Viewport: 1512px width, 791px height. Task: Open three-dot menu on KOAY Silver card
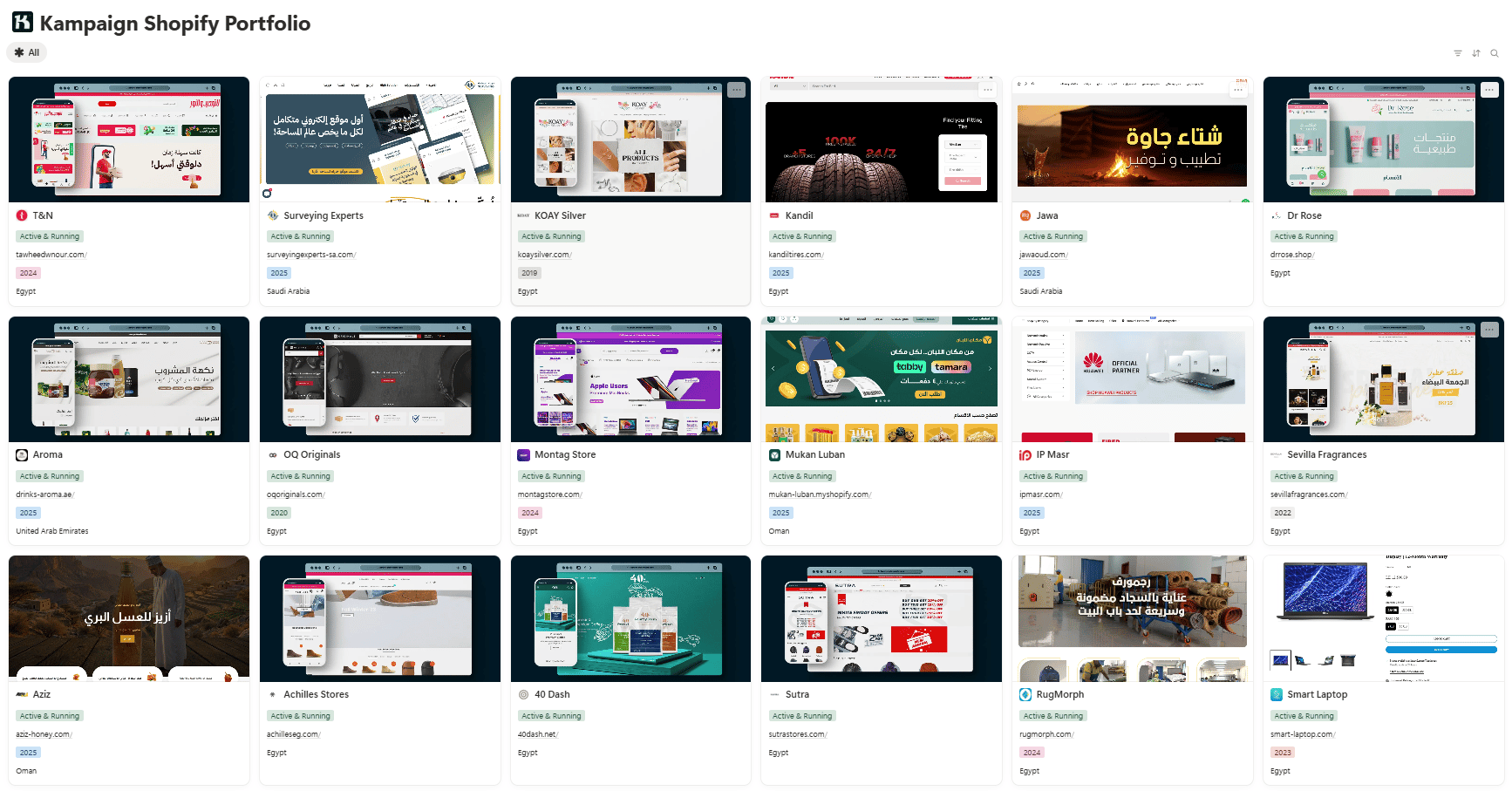coord(736,90)
